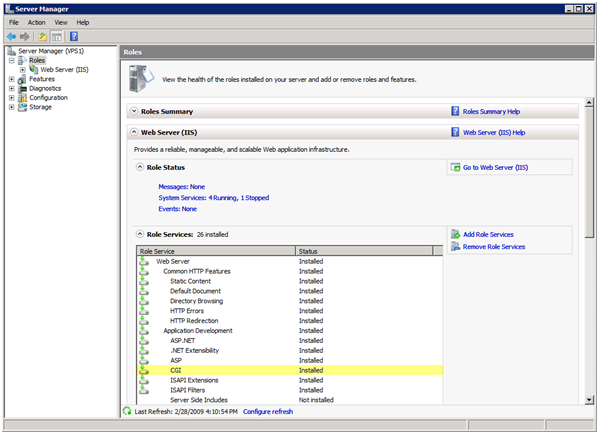Click the Forward arrow toolbar icon
This screenshot has height=434, width=599.
tap(24, 37)
